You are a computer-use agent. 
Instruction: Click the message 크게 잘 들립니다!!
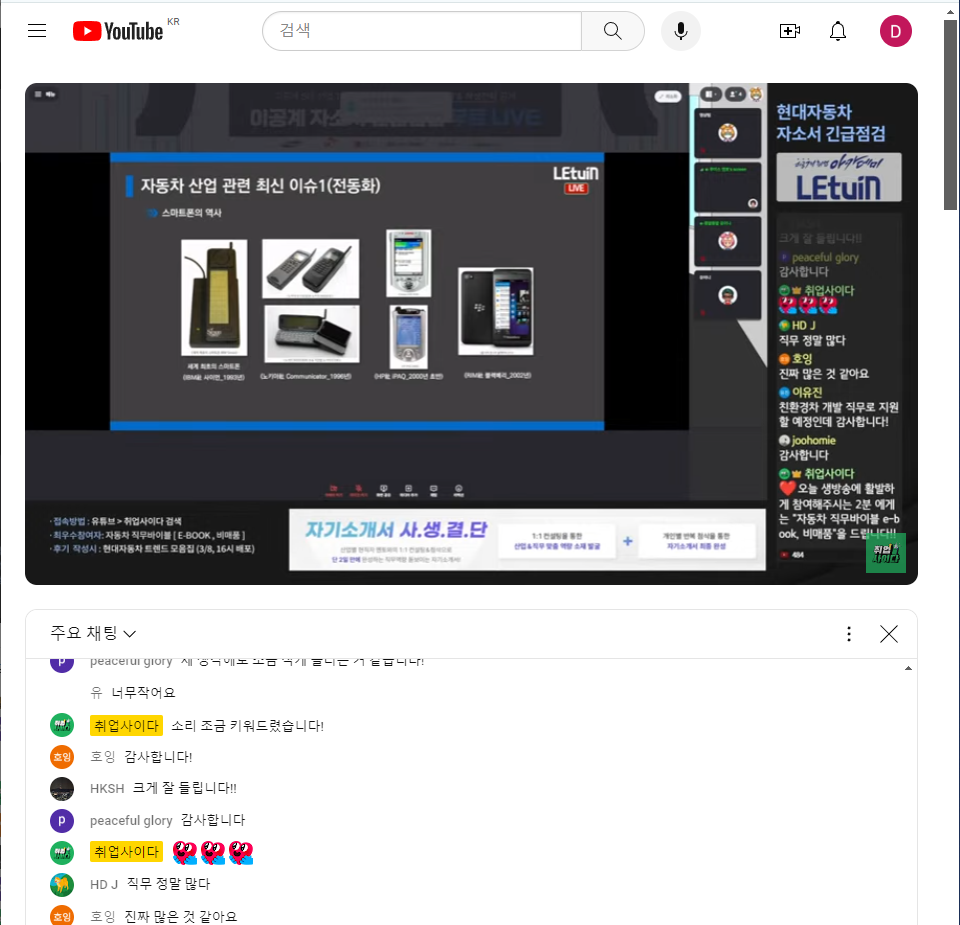tap(185, 788)
